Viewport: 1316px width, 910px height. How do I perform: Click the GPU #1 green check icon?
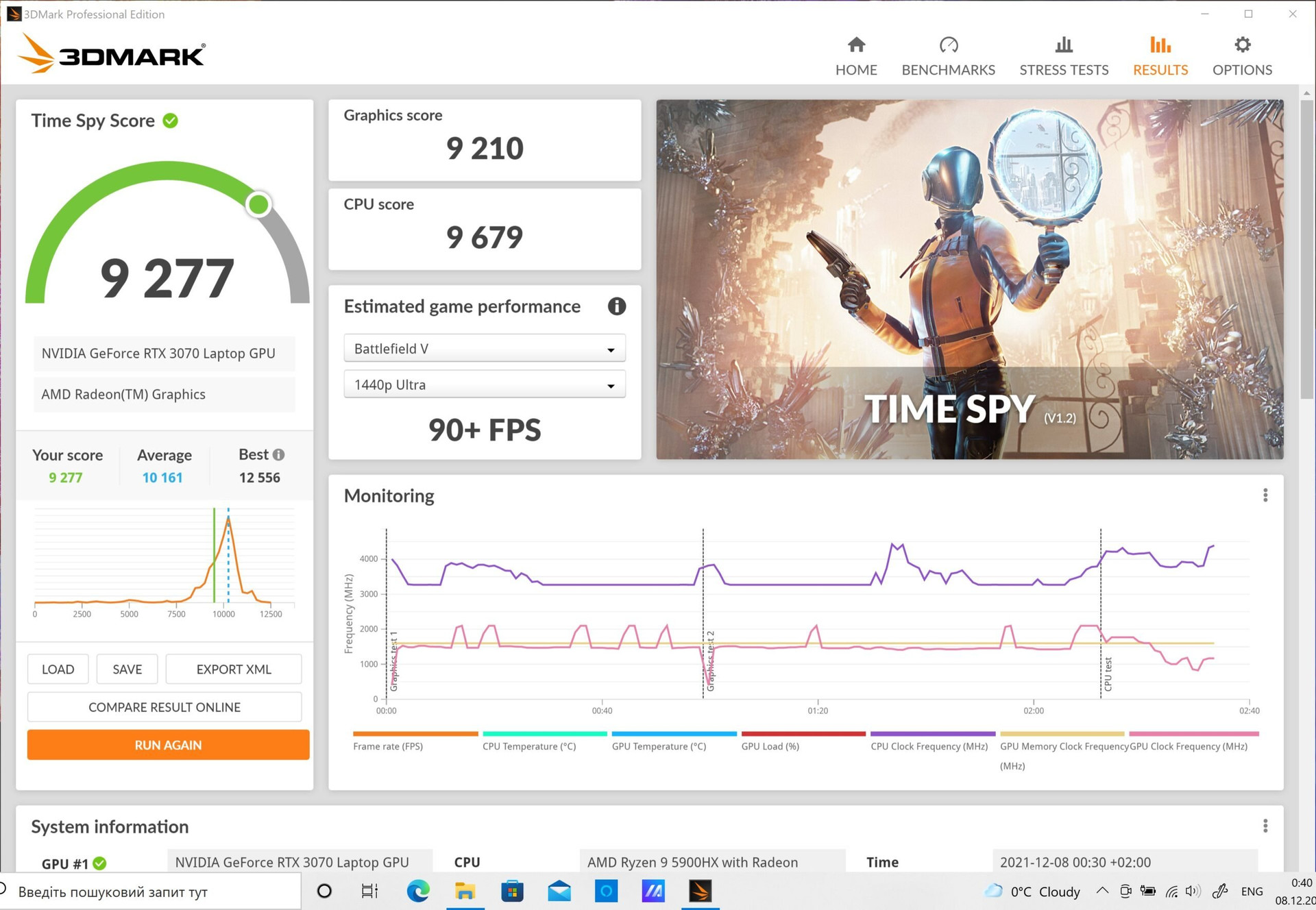point(99,863)
